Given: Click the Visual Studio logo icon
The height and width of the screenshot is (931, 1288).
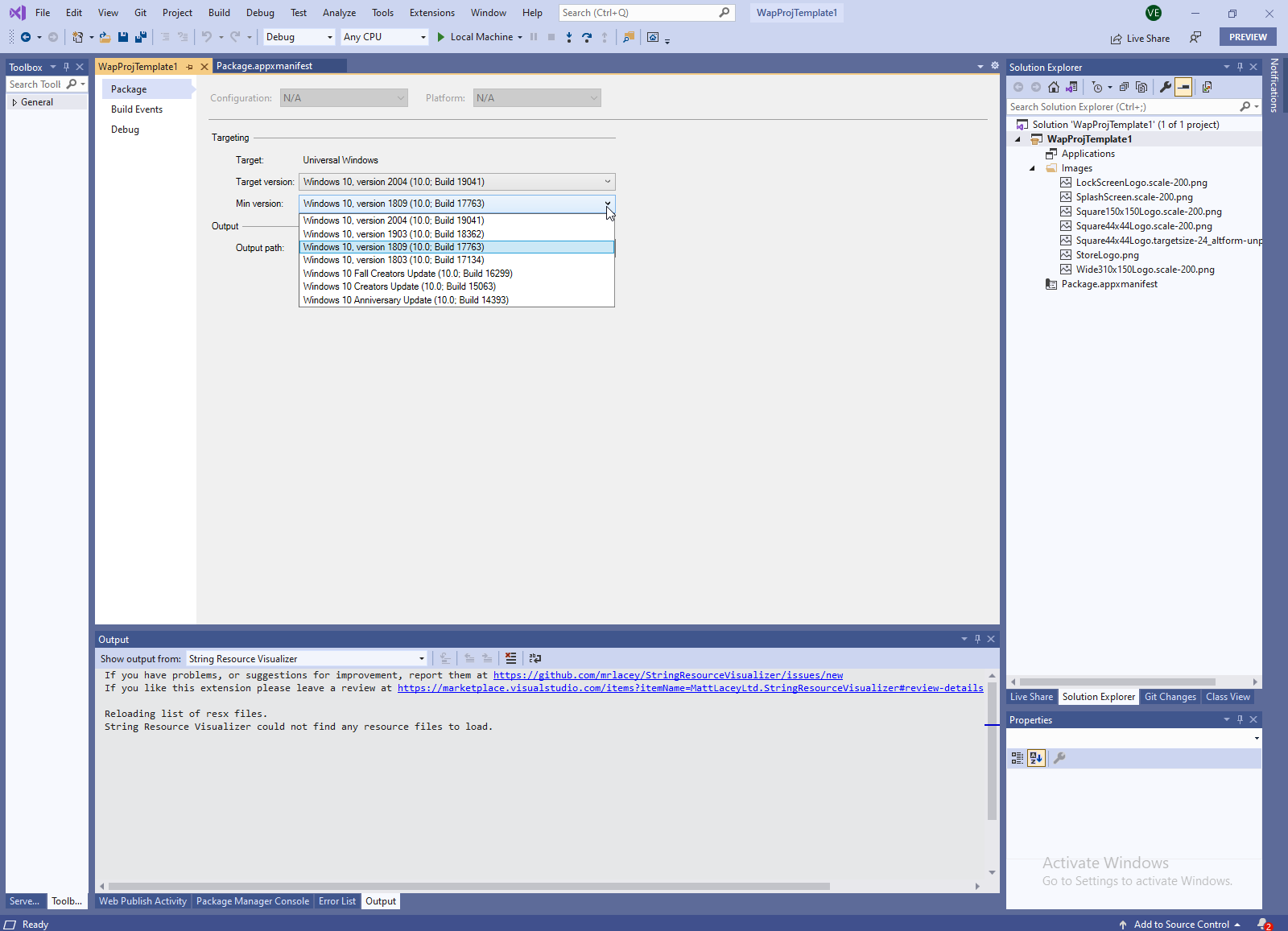Looking at the screenshot, I should (x=17, y=13).
